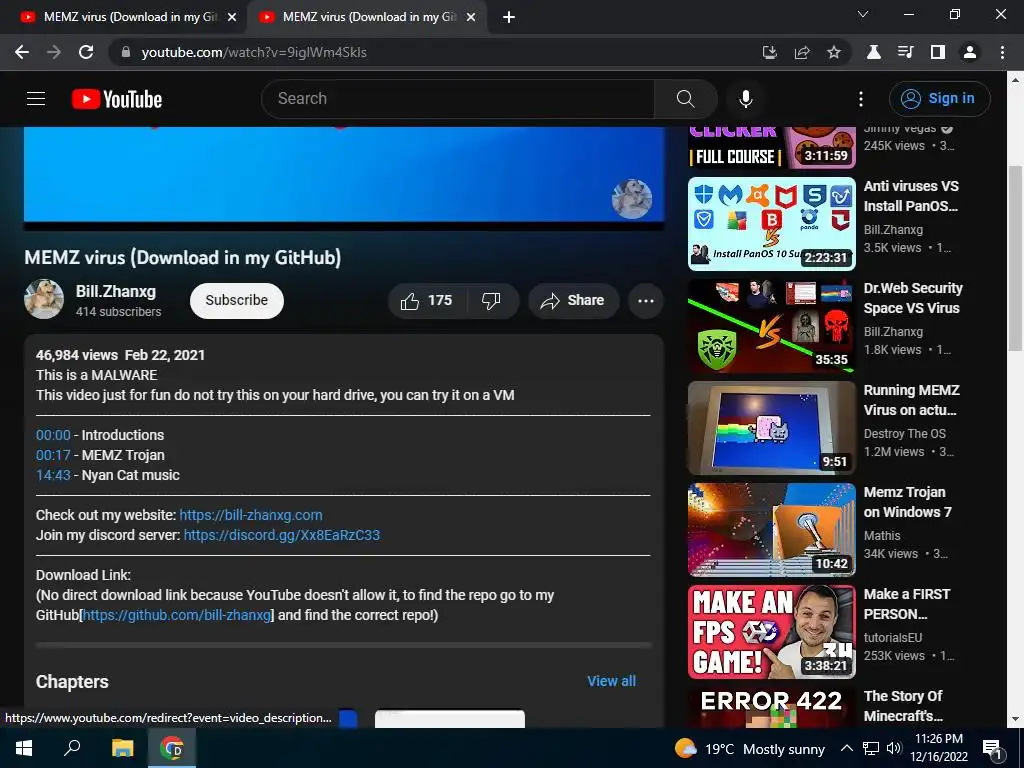The height and width of the screenshot is (768, 1024).
Task: Open notification center icon
Action: [x=993, y=749]
